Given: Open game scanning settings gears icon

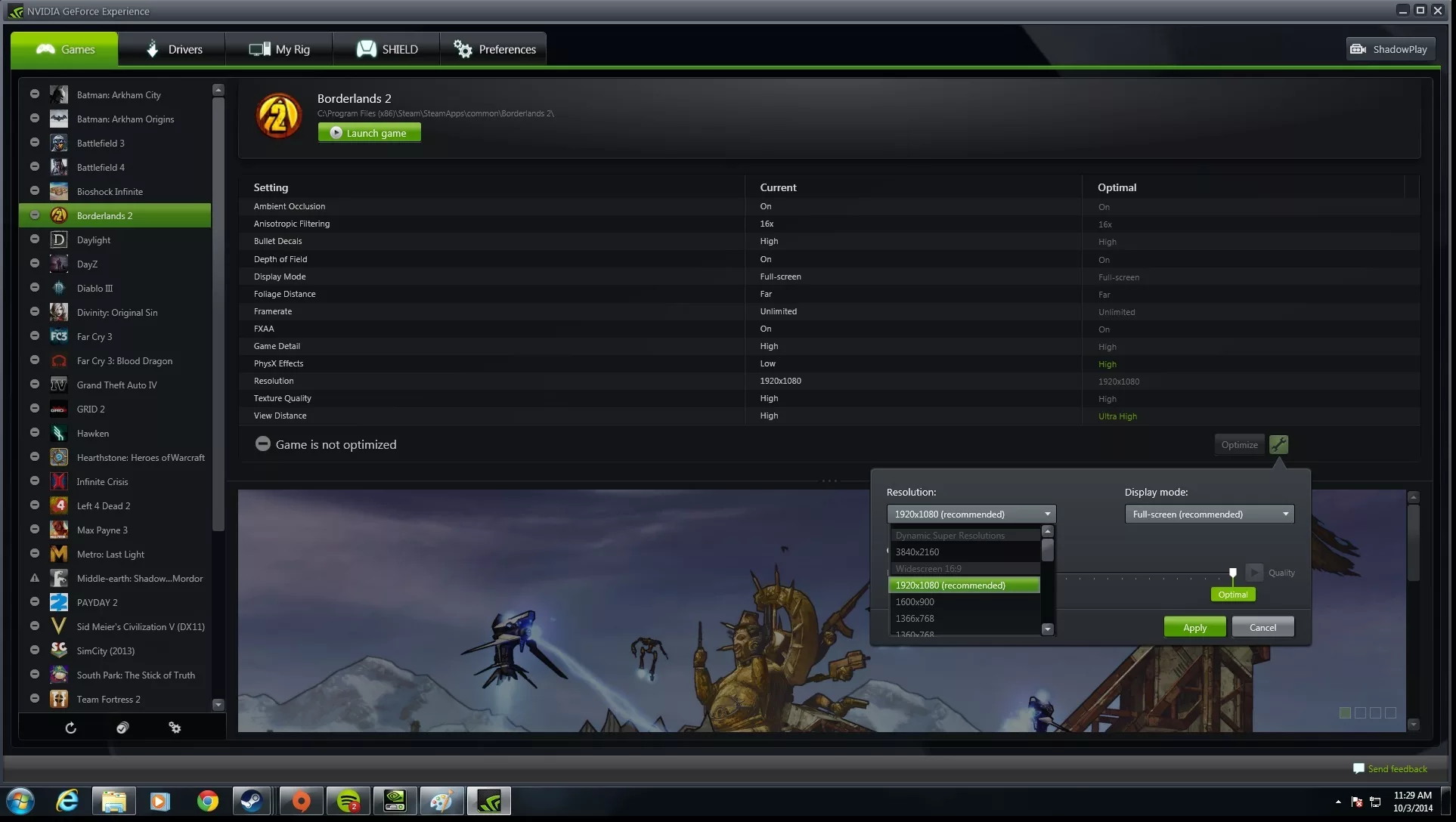Looking at the screenshot, I should pos(175,728).
